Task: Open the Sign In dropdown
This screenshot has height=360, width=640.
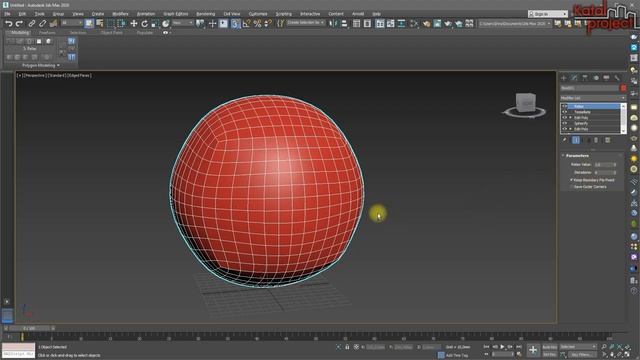Action: (548, 14)
